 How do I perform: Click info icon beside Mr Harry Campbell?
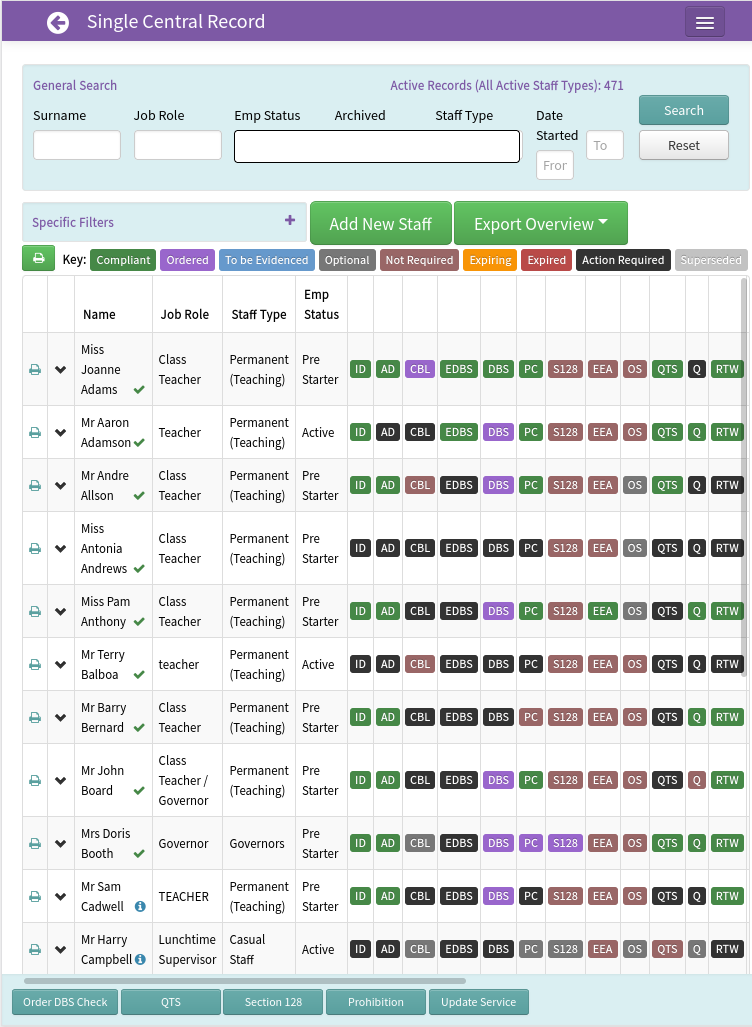140,960
